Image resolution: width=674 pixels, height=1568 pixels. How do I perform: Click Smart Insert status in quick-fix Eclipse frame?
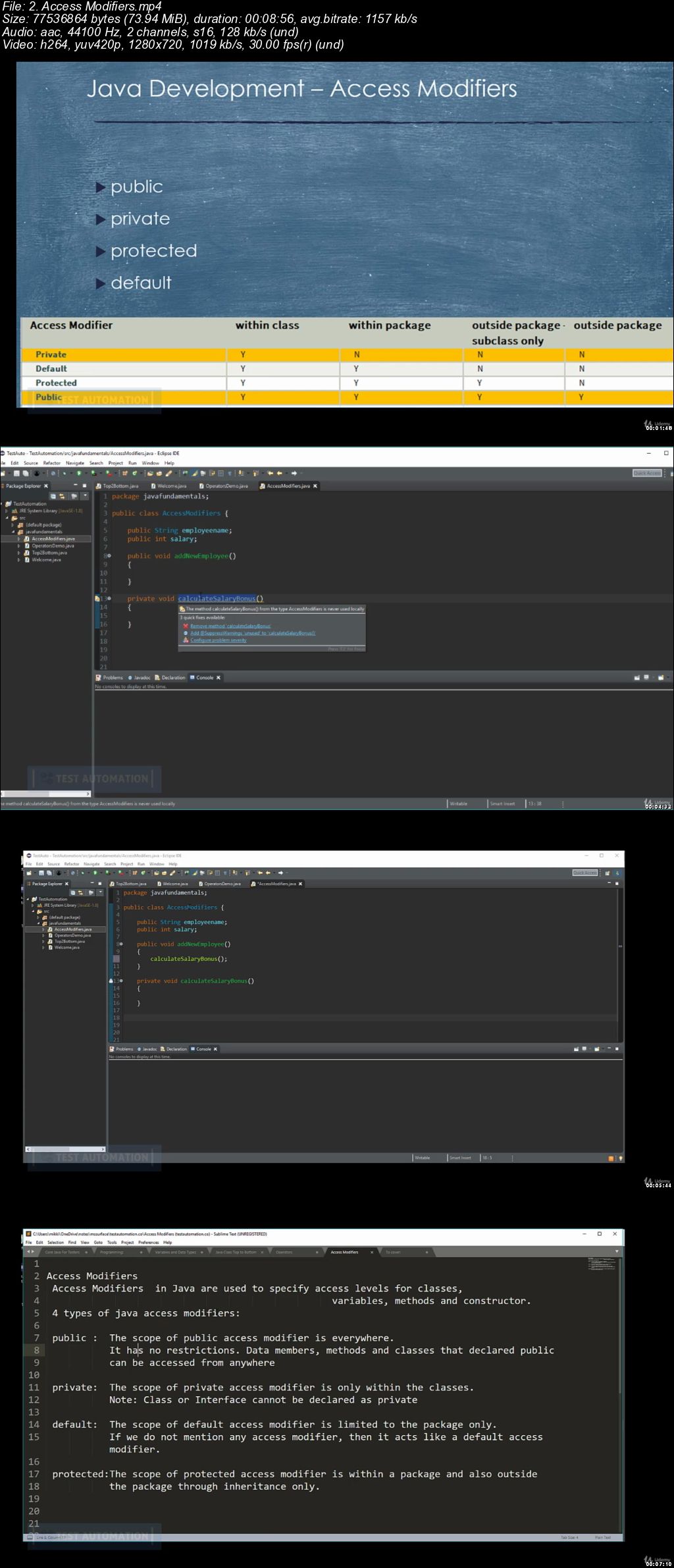pos(502,803)
